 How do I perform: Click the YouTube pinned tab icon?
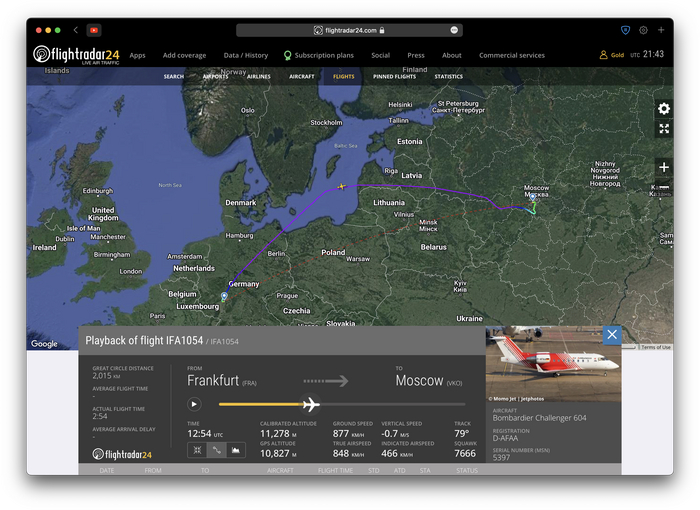[94, 30]
